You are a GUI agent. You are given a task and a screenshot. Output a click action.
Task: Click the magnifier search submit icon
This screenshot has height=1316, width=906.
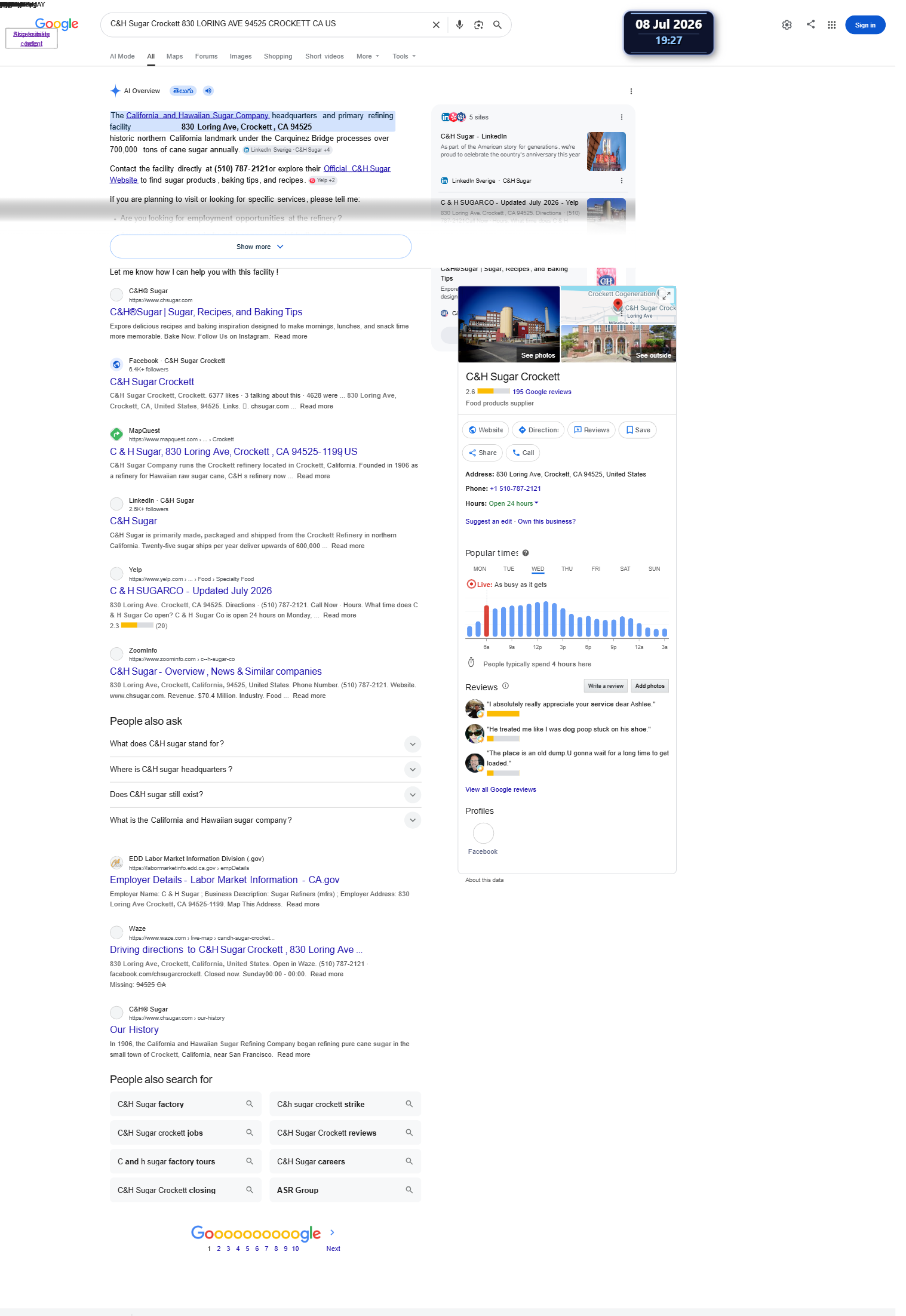click(x=497, y=25)
